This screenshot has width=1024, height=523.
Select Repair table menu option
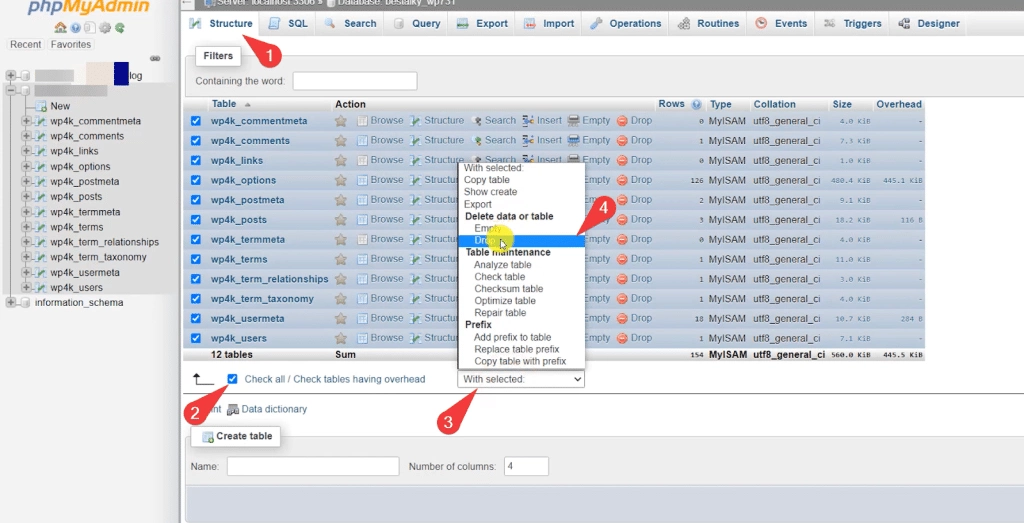click(x=500, y=313)
